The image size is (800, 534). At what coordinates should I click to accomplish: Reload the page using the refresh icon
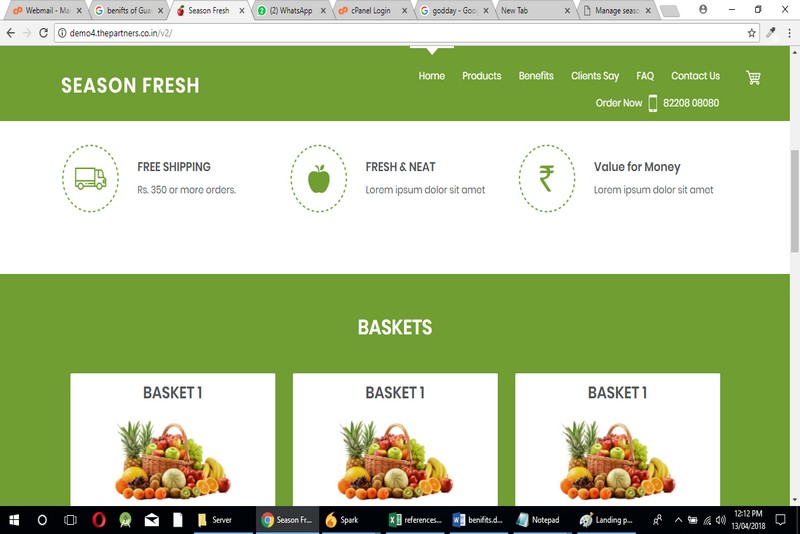pos(43,33)
